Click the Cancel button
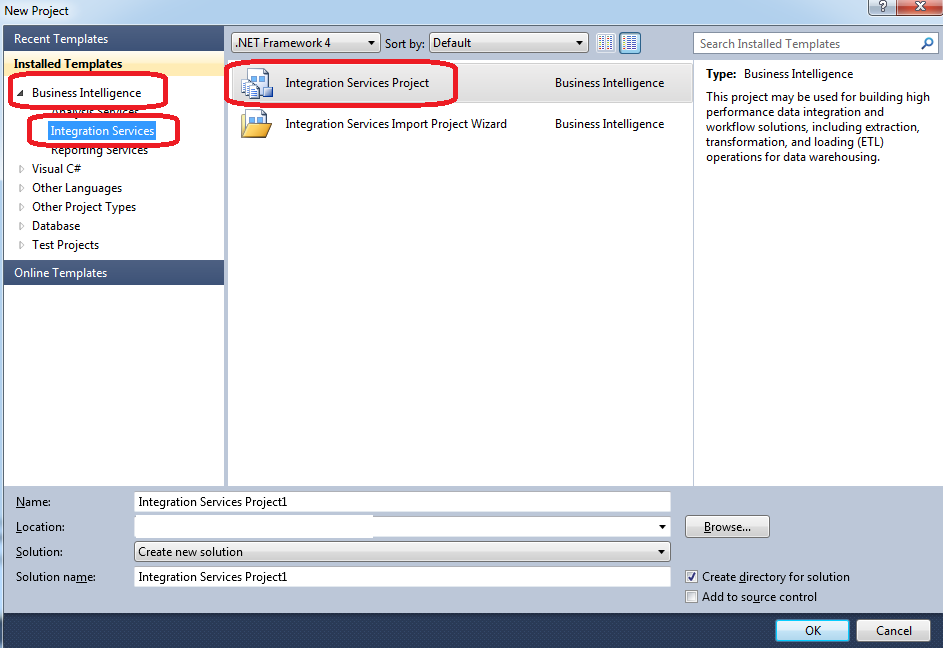943x648 pixels. [893, 631]
